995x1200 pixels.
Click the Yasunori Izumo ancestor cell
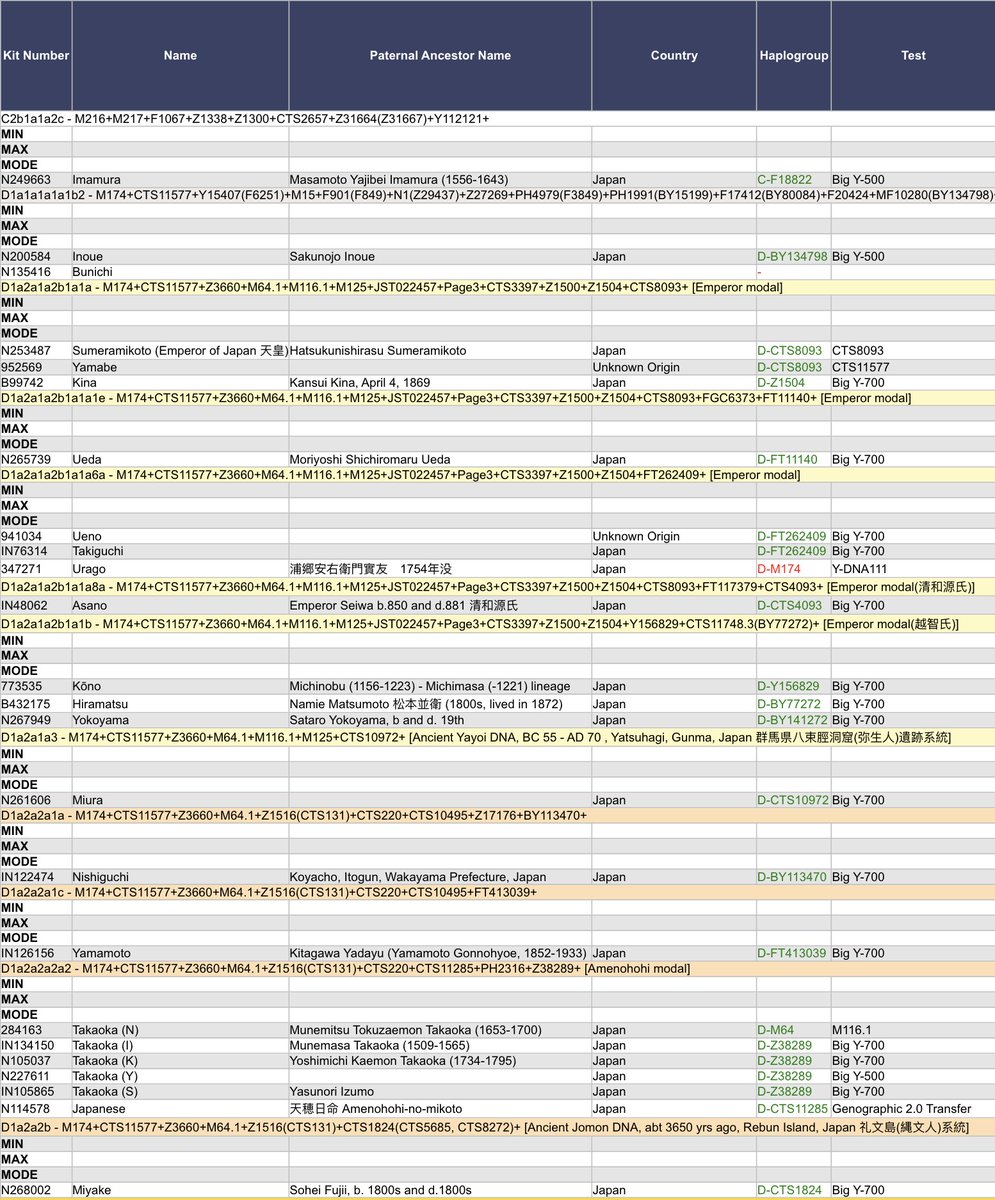(440, 1092)
